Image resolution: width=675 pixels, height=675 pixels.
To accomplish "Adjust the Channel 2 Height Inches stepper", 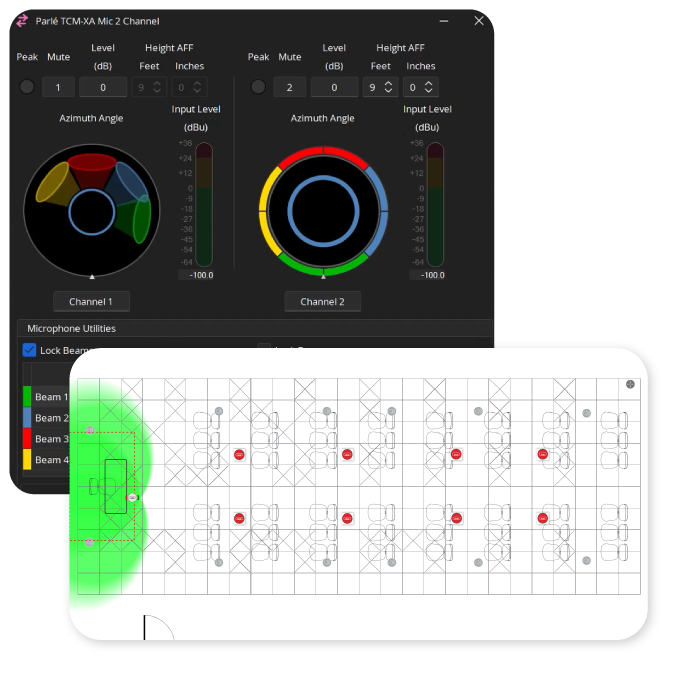I will point(428,87).
